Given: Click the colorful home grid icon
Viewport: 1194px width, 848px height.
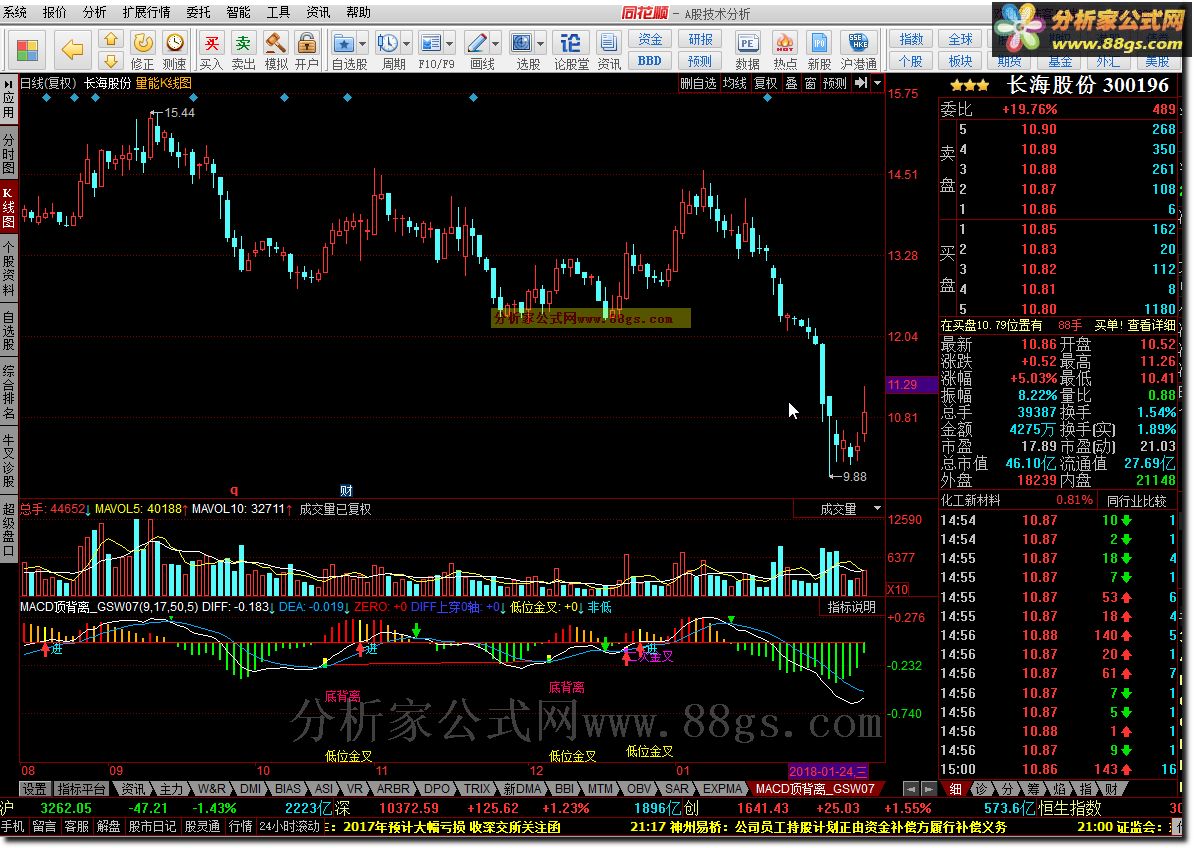Looking at the screenshot, I should pos(27,50).
